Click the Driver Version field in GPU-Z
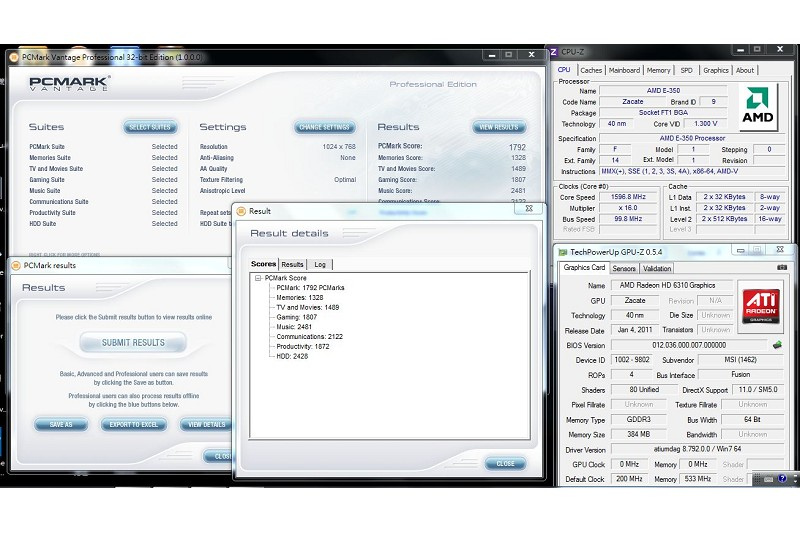Viewport: 800px width, 533px height. [697, 449]
